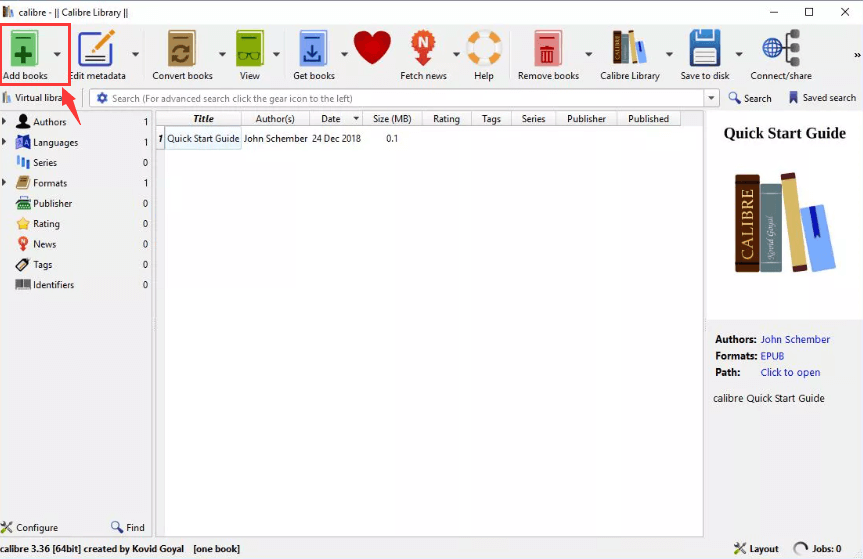Open the Edit metadata tool

(97, 50)
